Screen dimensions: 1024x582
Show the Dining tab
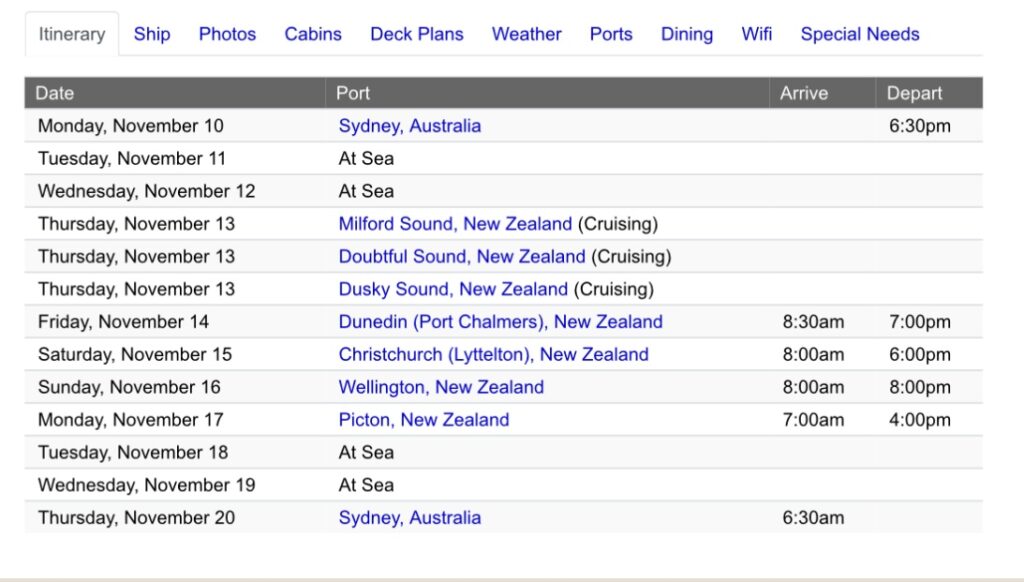(x=687, y=34)
